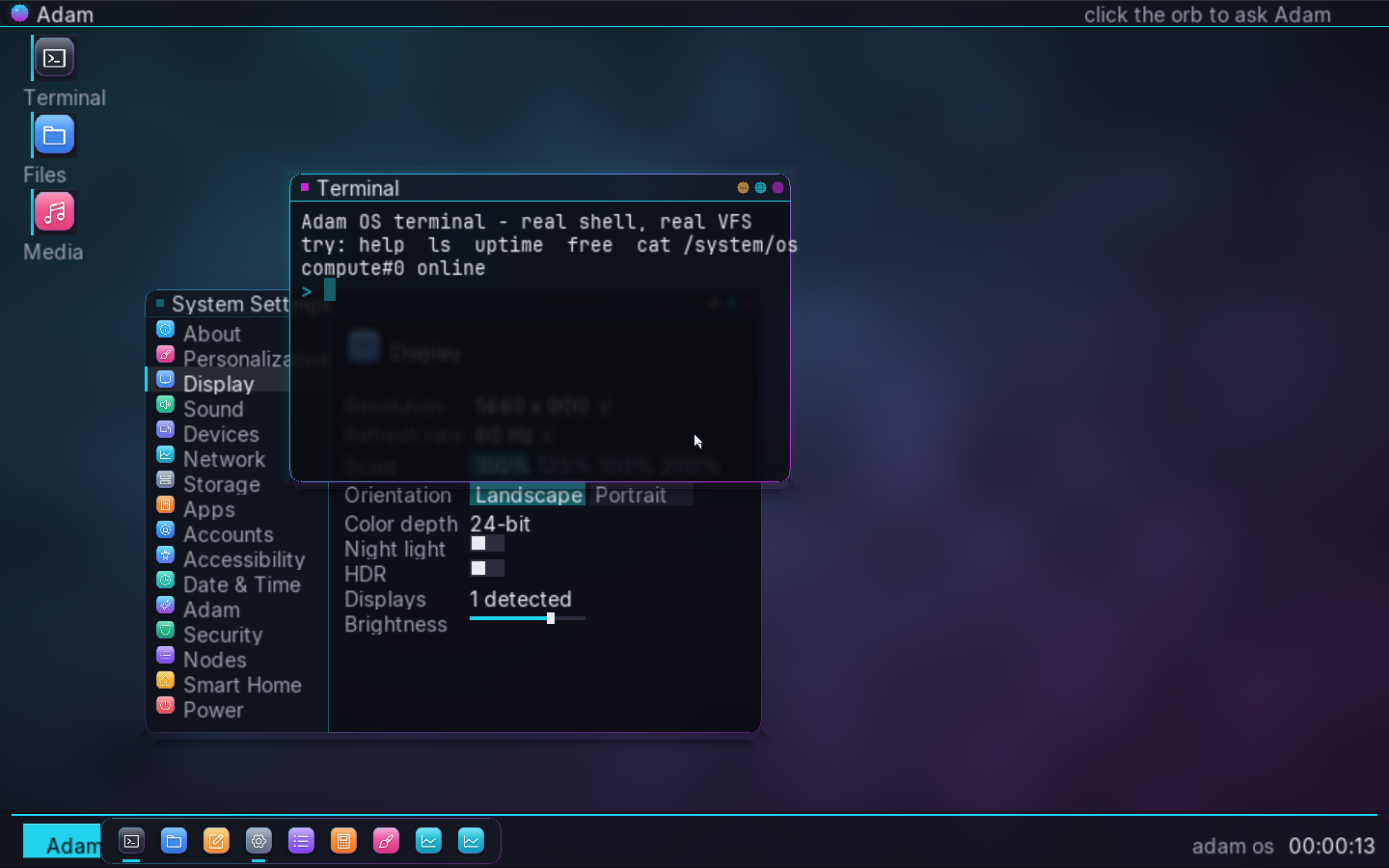
Task: Open Date & Time settings in sidebar
Action: point(236,584)
